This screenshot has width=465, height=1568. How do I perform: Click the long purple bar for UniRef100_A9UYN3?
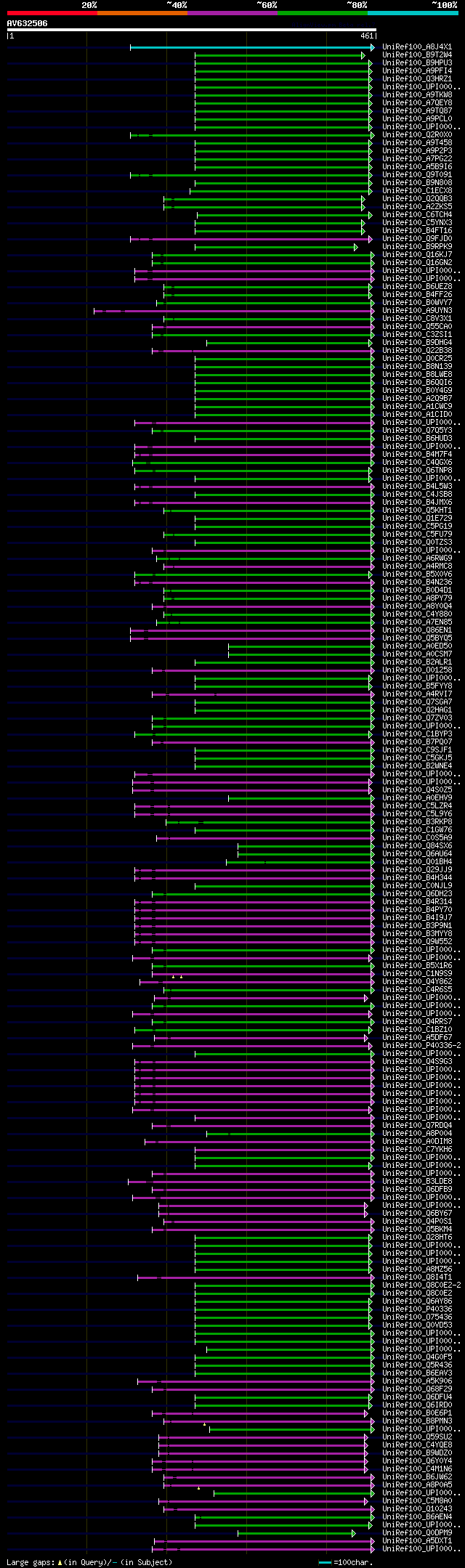click(234, 311)
